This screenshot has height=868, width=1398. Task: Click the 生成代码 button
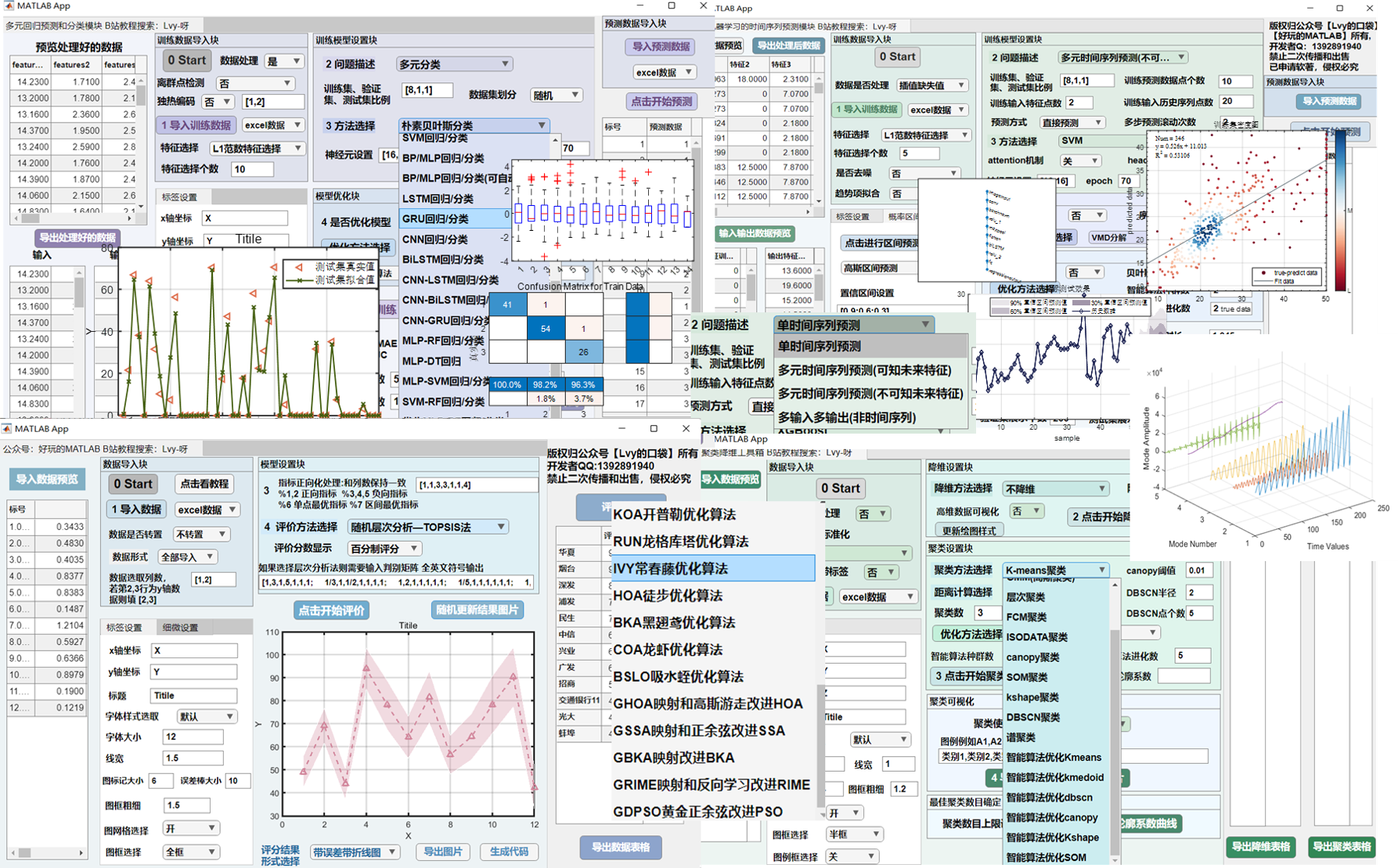click(509, 852)
